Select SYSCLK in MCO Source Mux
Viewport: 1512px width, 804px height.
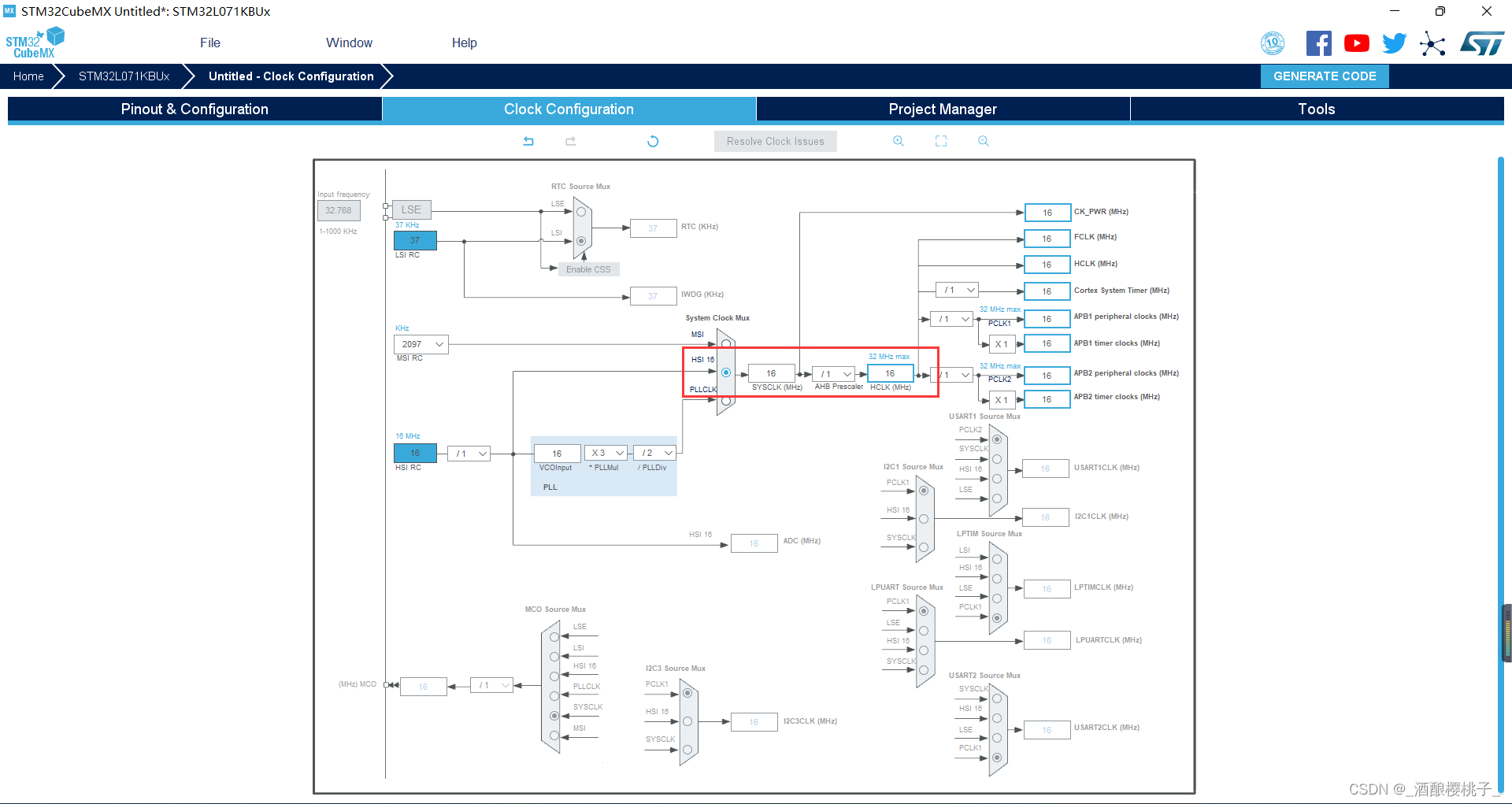click(554, 716)
